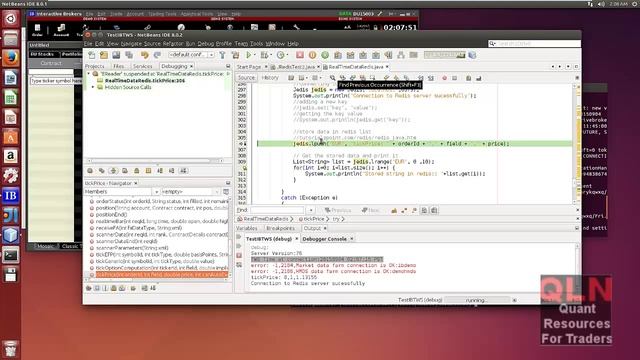This screenshot has width=640, height=360.
Task: Toggle first filter button at Navigator bottom
Action: 89,288
